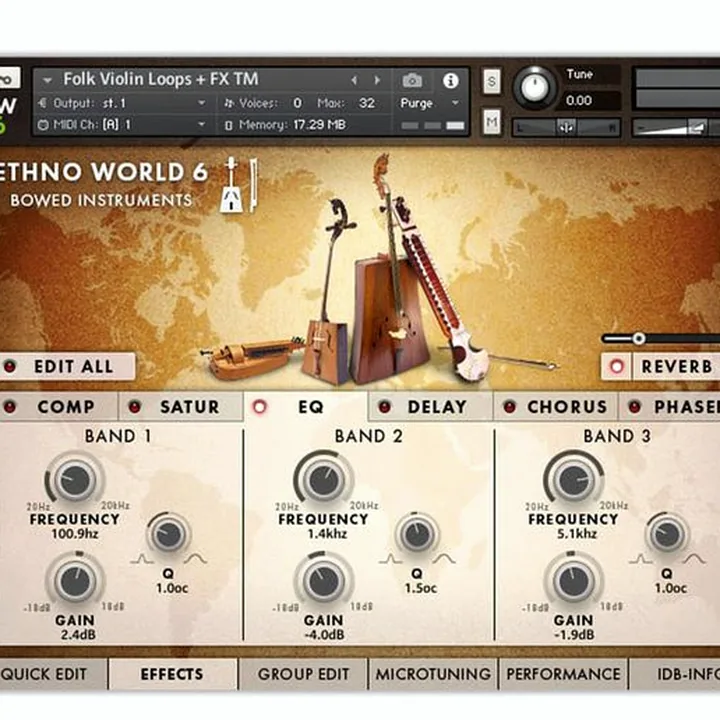Click the Band 1 frequency value 100.9hz
Viewport: 720px width, 720px height.
(75, 534)
